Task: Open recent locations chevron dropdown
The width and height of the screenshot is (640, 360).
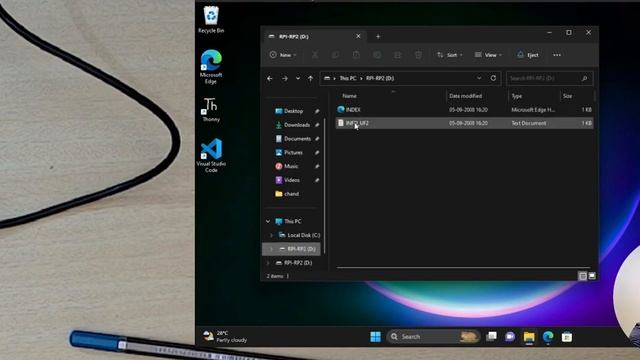Action: tap(298, 78)
